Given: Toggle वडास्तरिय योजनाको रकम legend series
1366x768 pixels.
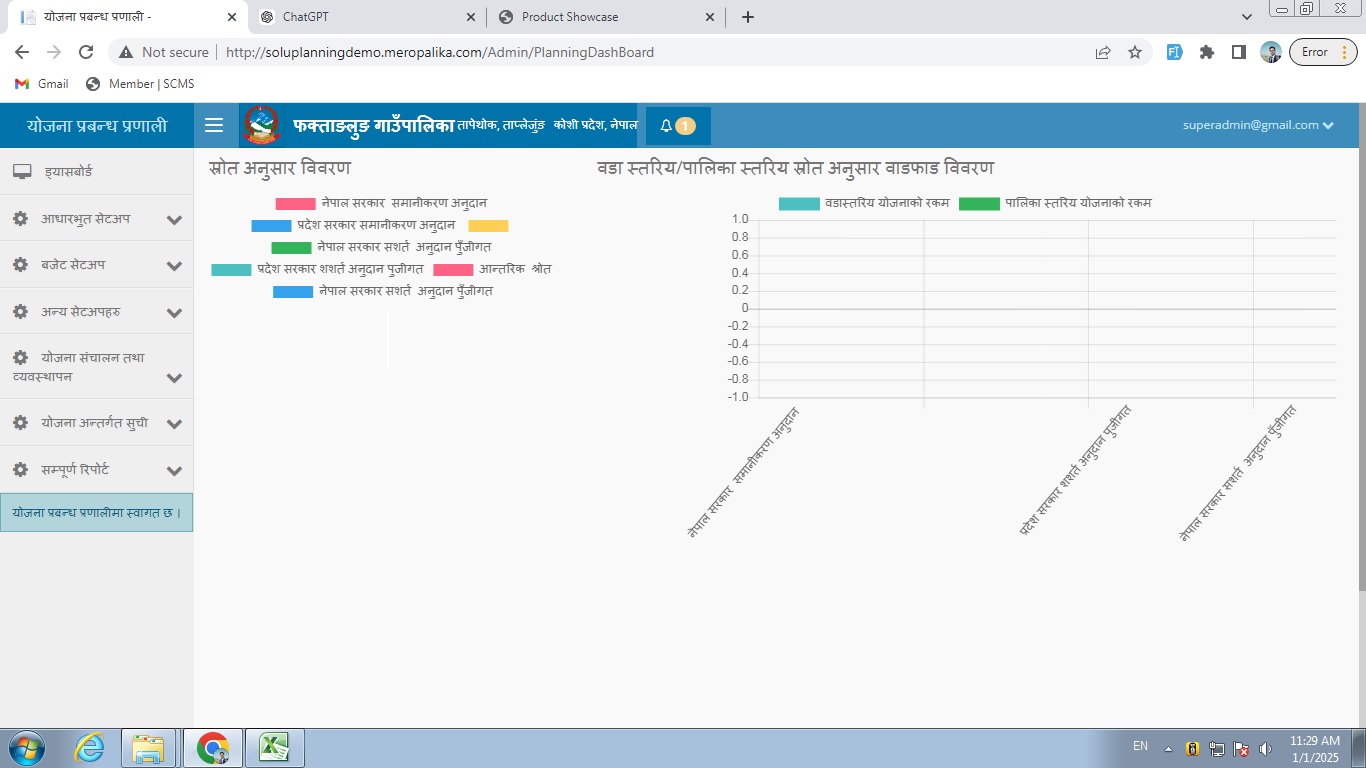Looking at the screenshot, I should tap(864, 203).
